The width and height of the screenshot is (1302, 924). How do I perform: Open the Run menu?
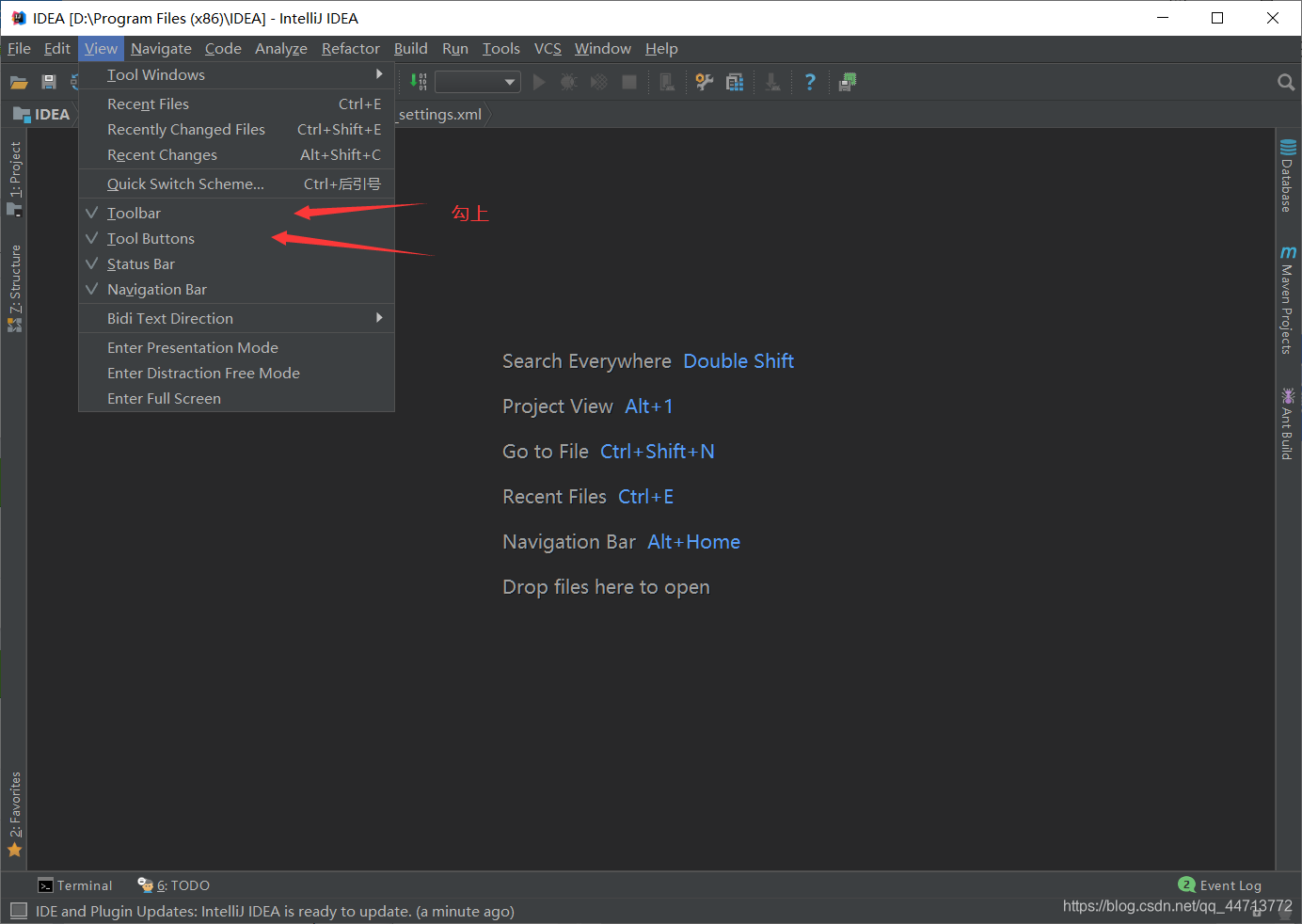pyautogui.click(x=455, y=49)
